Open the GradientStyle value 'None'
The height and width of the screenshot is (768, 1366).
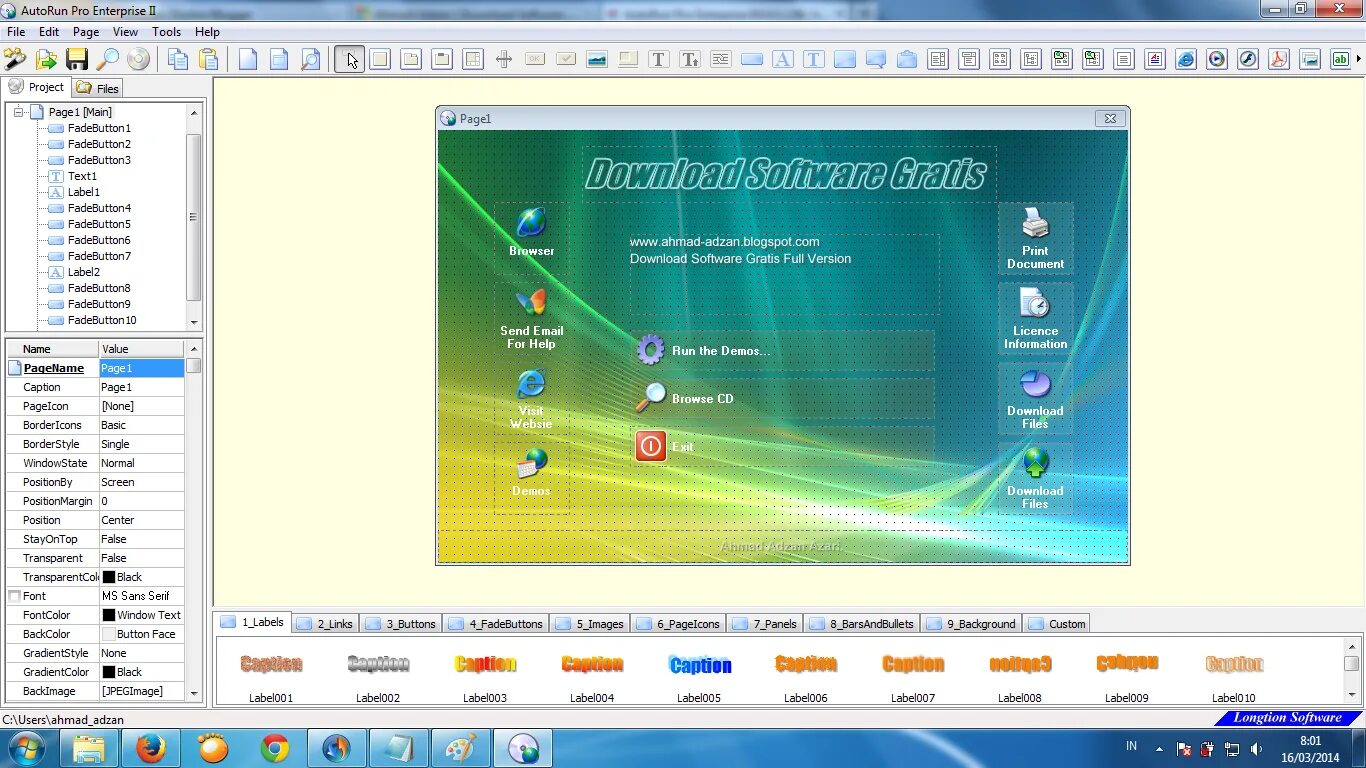click(142, 653)
